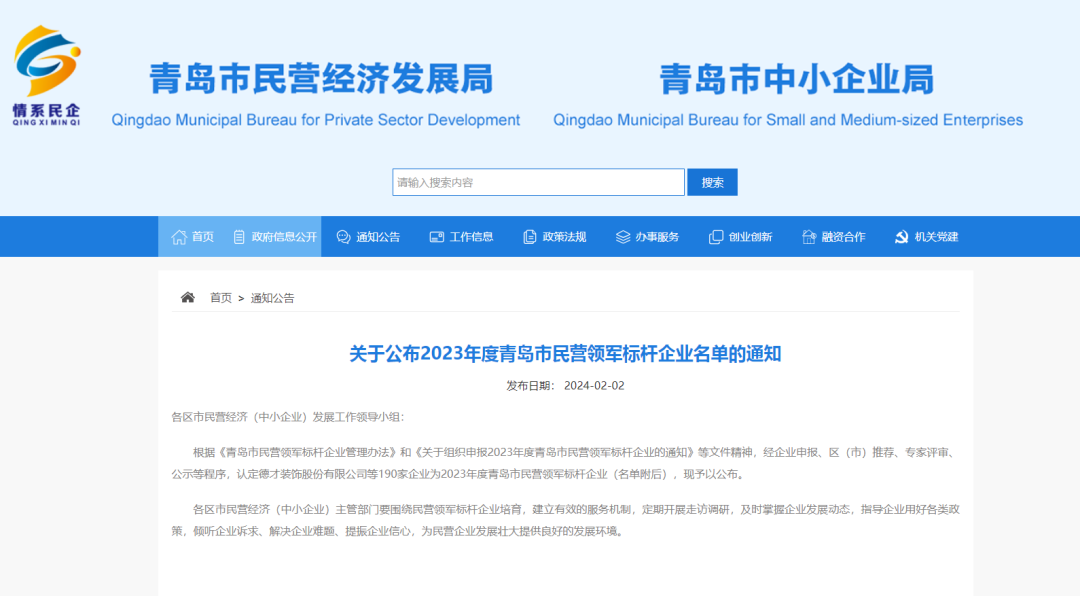The height and width of the screenshot is (596, 1080).
Task: Click the magnifier icon on the 搜索 button
Action: [x=712, y=182]
